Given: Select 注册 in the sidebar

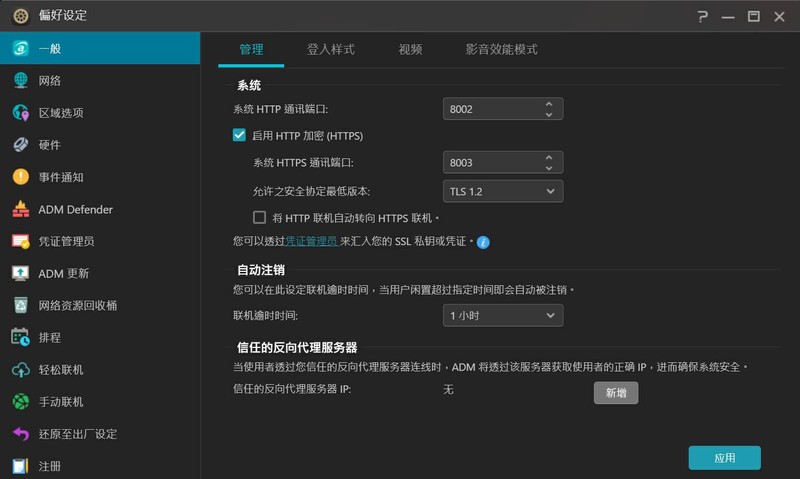Looking at the screenshot, I should [x=100, y=466].
